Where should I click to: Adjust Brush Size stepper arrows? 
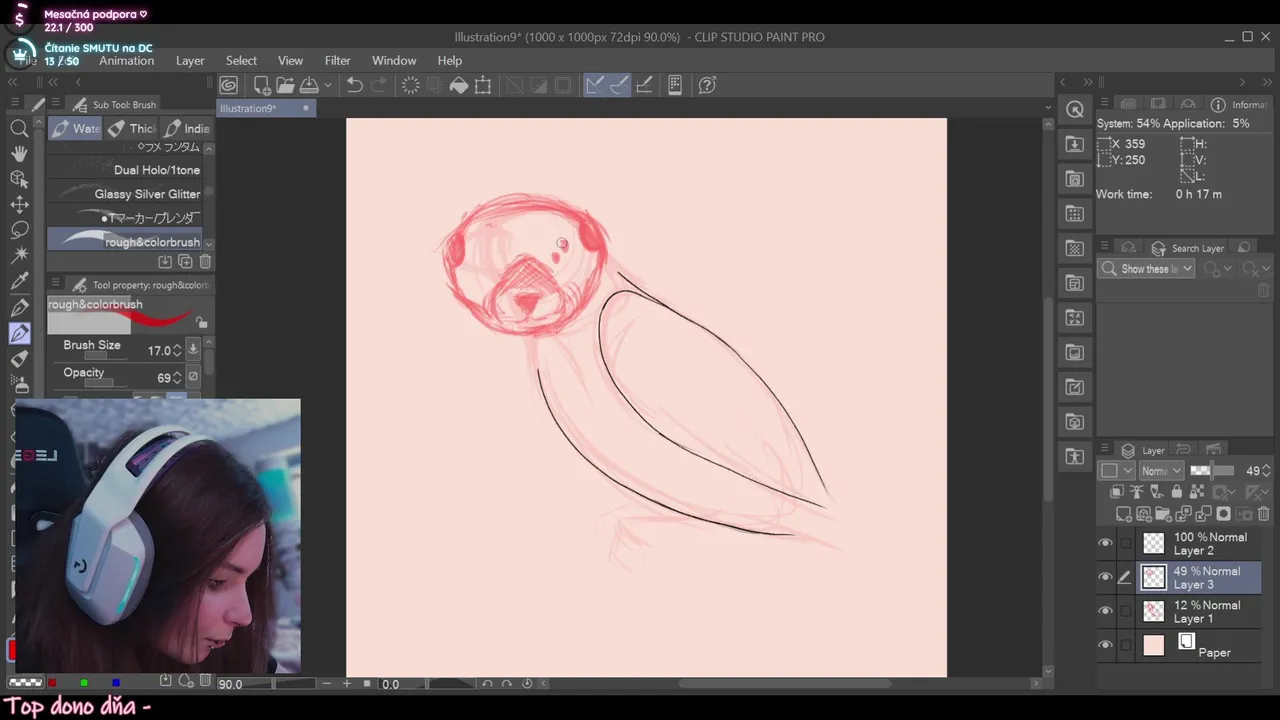(177, 350)
